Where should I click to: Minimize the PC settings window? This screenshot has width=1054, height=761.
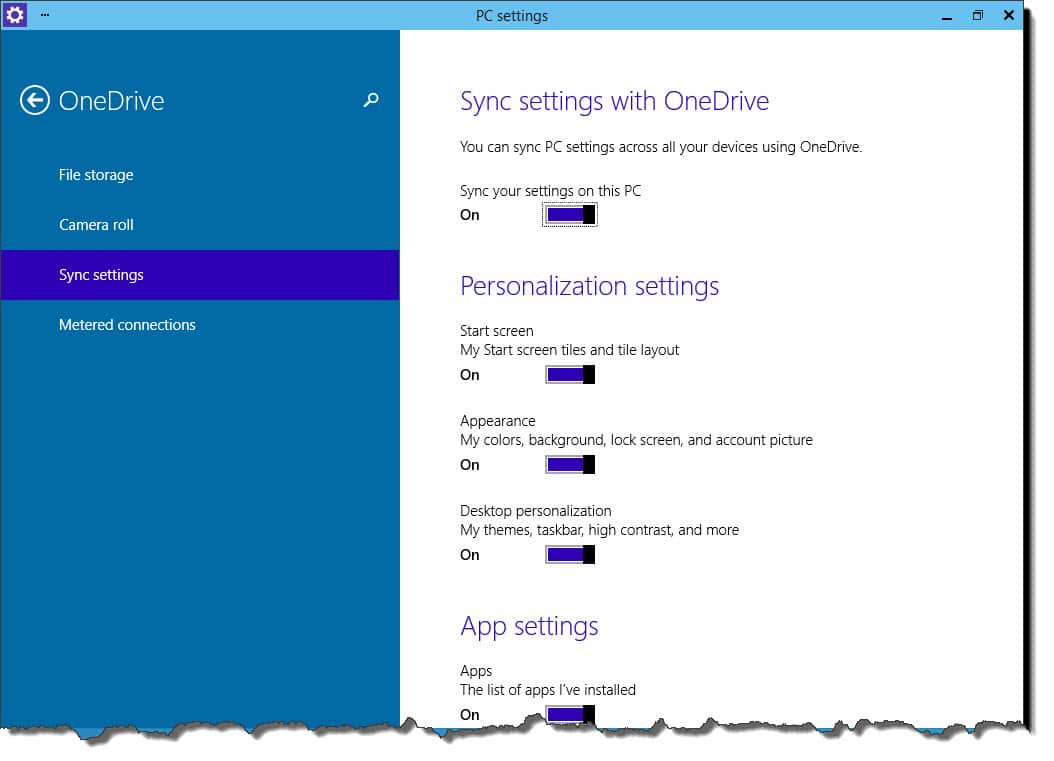tap(946, 16)
